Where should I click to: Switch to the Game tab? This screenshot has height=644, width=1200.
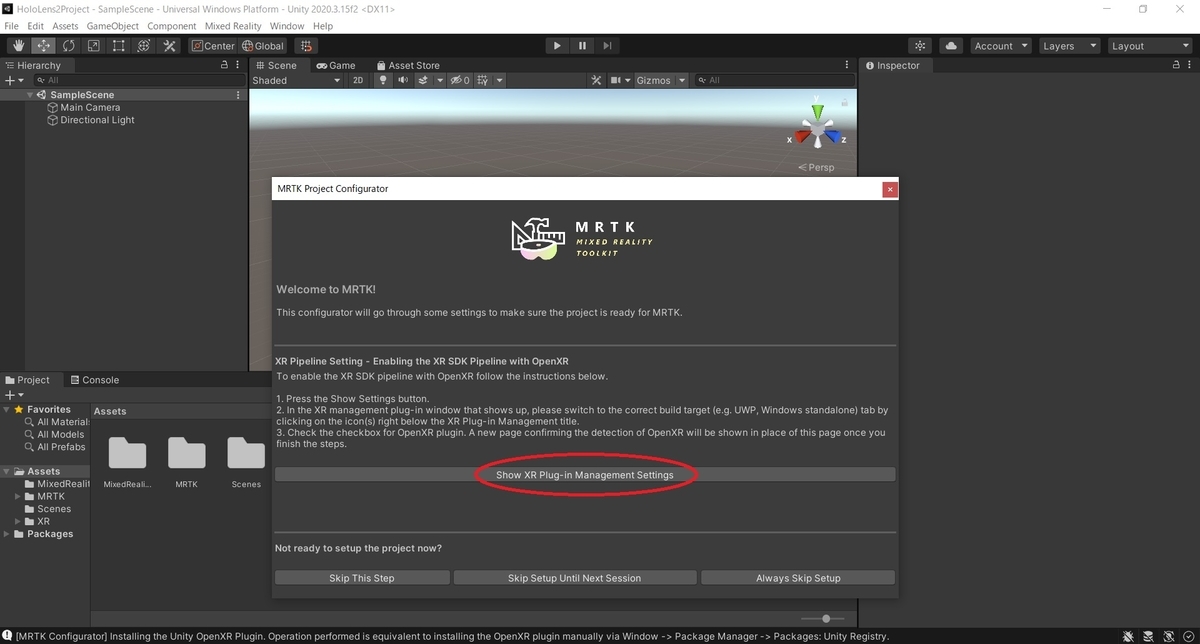(x=336, y=65)
